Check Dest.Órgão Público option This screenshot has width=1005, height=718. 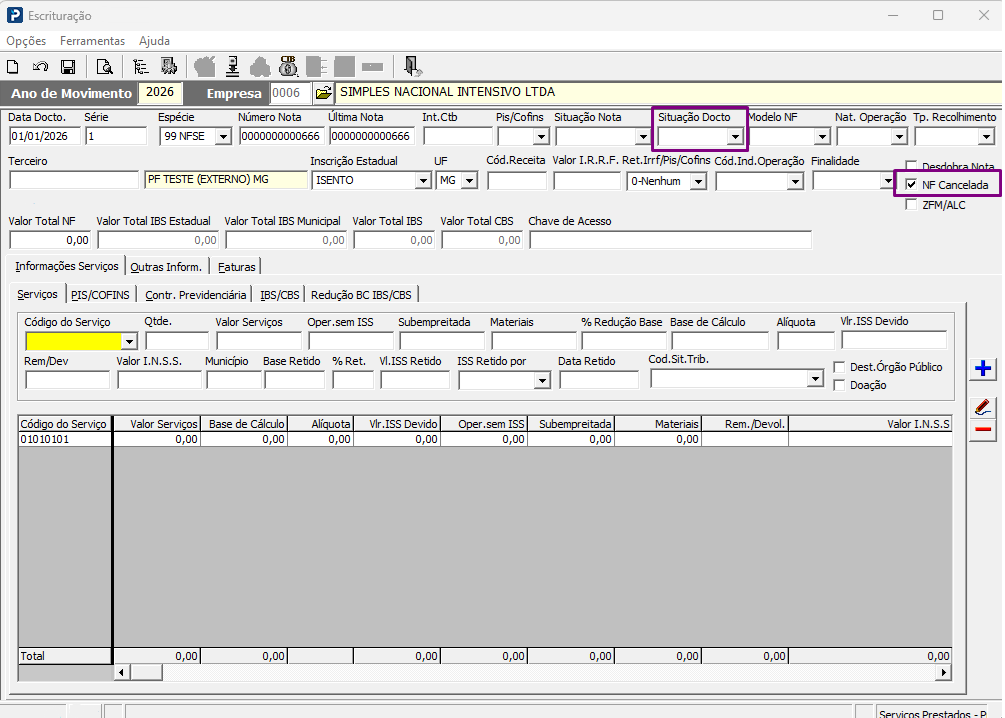pyautogui.click(x=839, y=367)
